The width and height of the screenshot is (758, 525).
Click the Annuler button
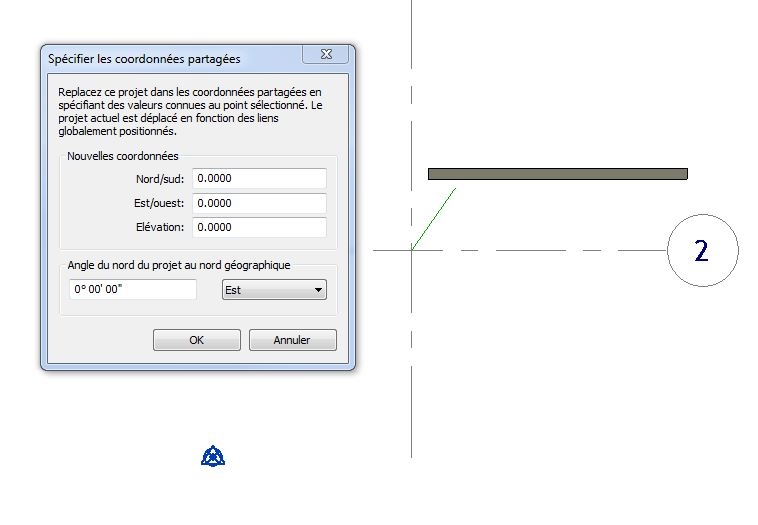[292, 340]
